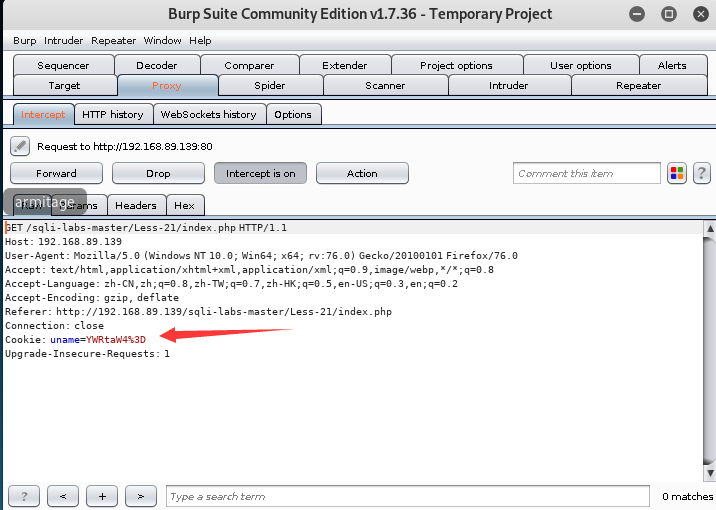Click the 0 matches counter
The image size is (716, 510).
tap(687, 496)
